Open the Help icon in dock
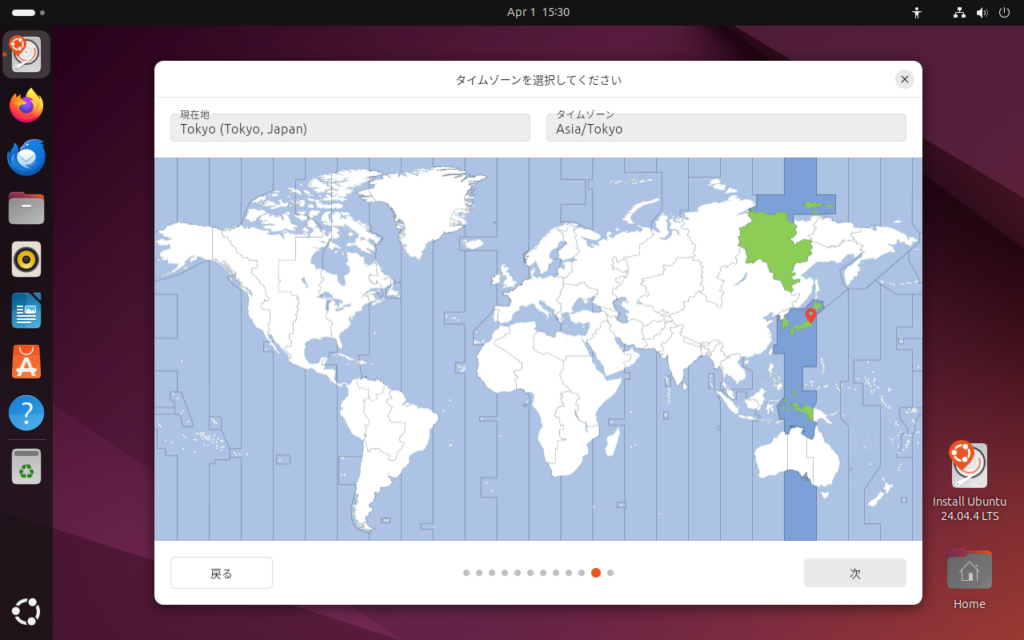Screen dimensions: 1024x640 [x=27, y=412]
